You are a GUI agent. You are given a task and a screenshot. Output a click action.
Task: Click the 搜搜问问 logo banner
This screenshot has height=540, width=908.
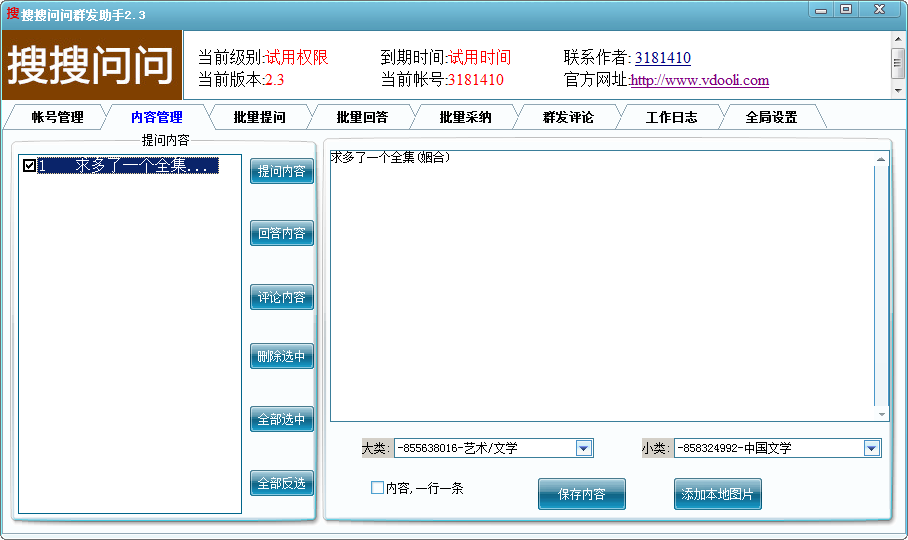pyautogui.click(x=91, y=65)
